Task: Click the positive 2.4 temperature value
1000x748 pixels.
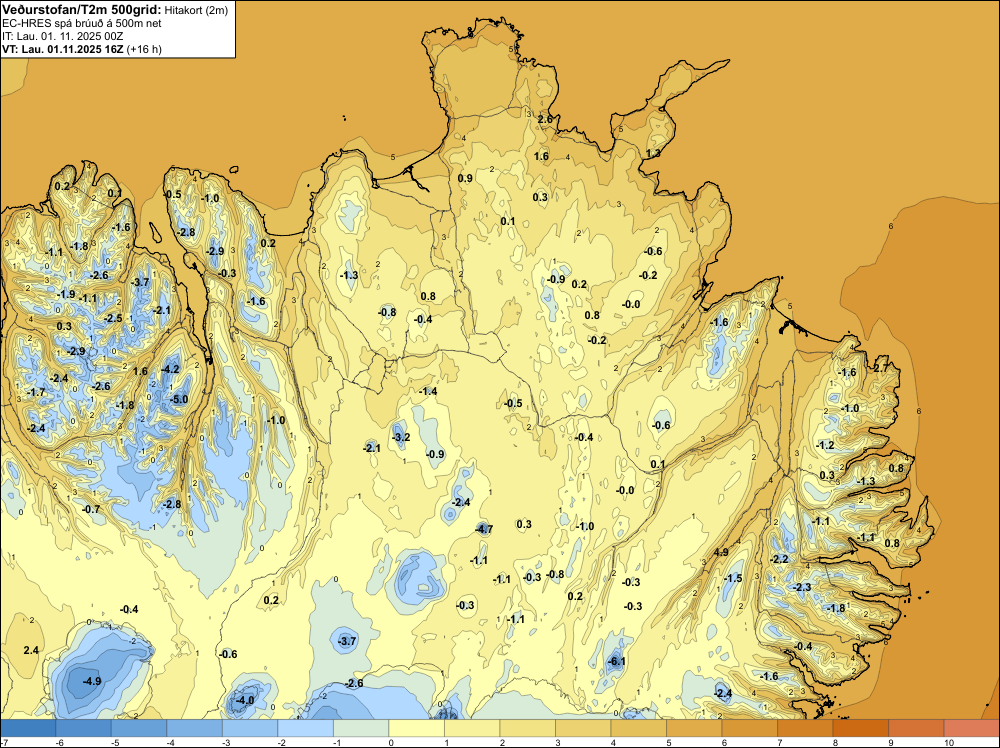Action: coord(31,650)
